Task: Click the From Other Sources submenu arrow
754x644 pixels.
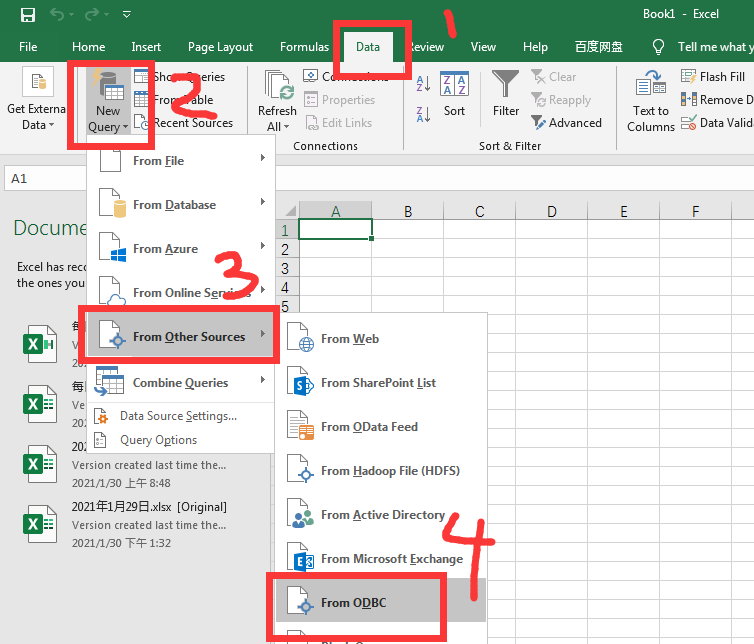Action: 263,333
